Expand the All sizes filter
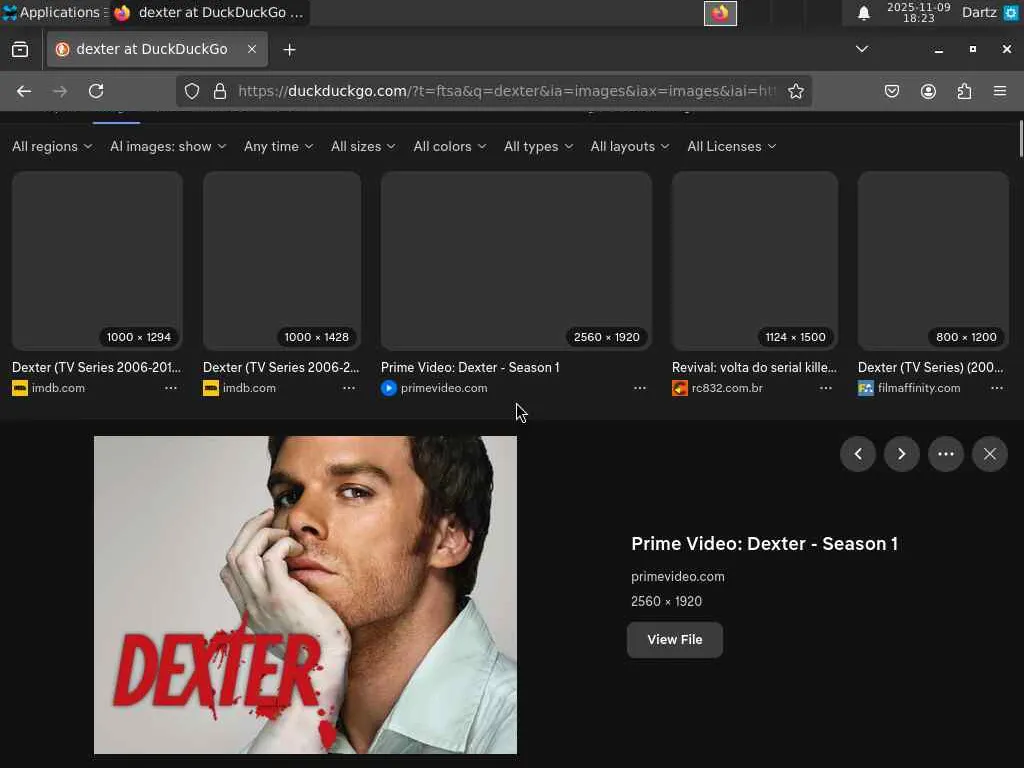 (363, 146)
